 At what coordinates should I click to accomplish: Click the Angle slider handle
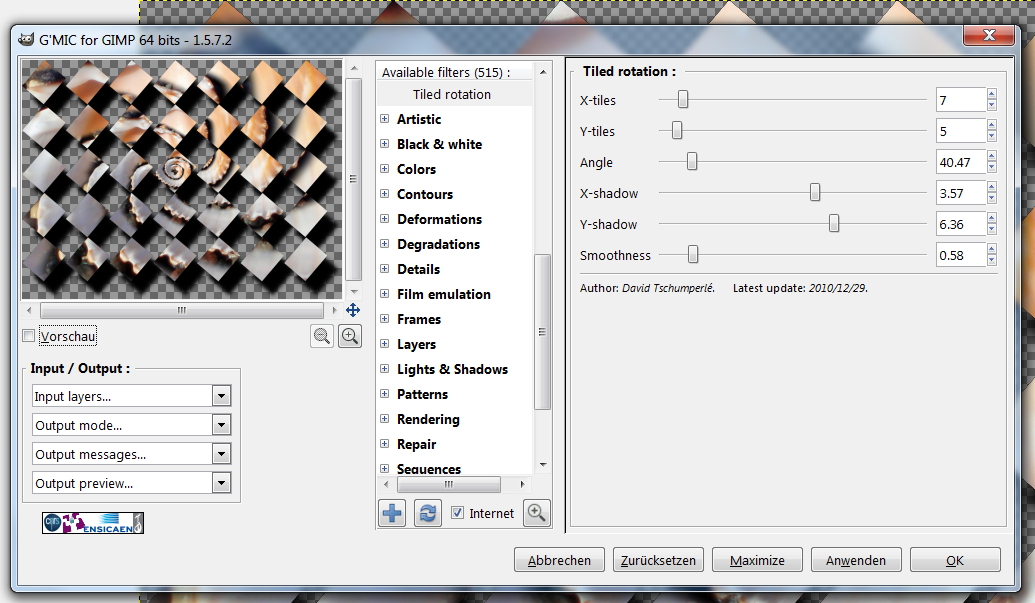pyautogui.click(x=691, y=162)
